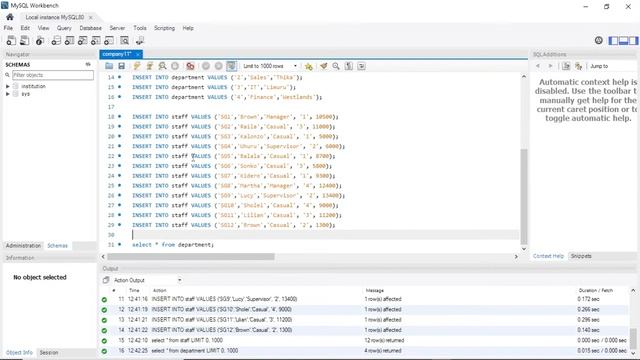Beautify the SQL with broom icon
Image resolution: width=640 pixels, height=360 pixels.
(323, 66)
